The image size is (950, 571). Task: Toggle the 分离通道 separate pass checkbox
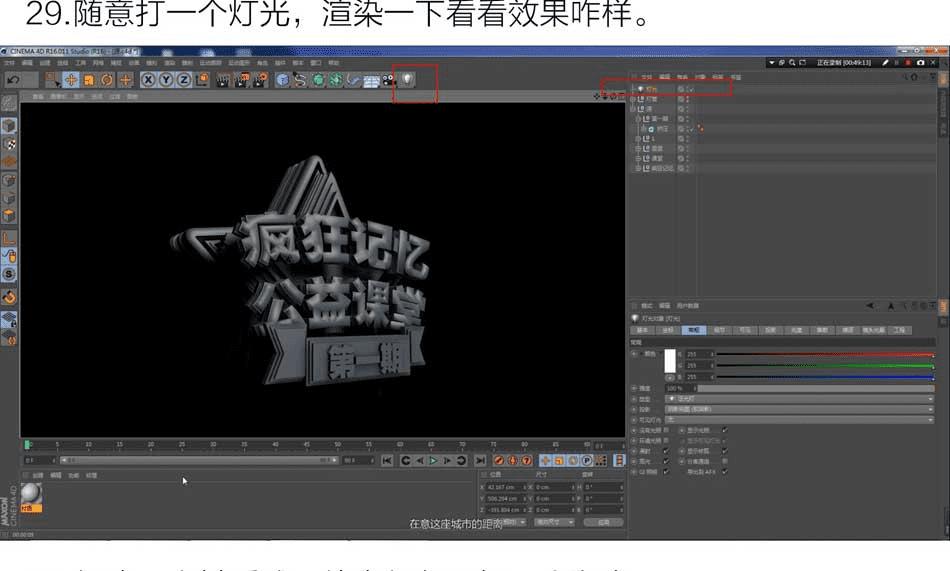click(x=725, y=461)
